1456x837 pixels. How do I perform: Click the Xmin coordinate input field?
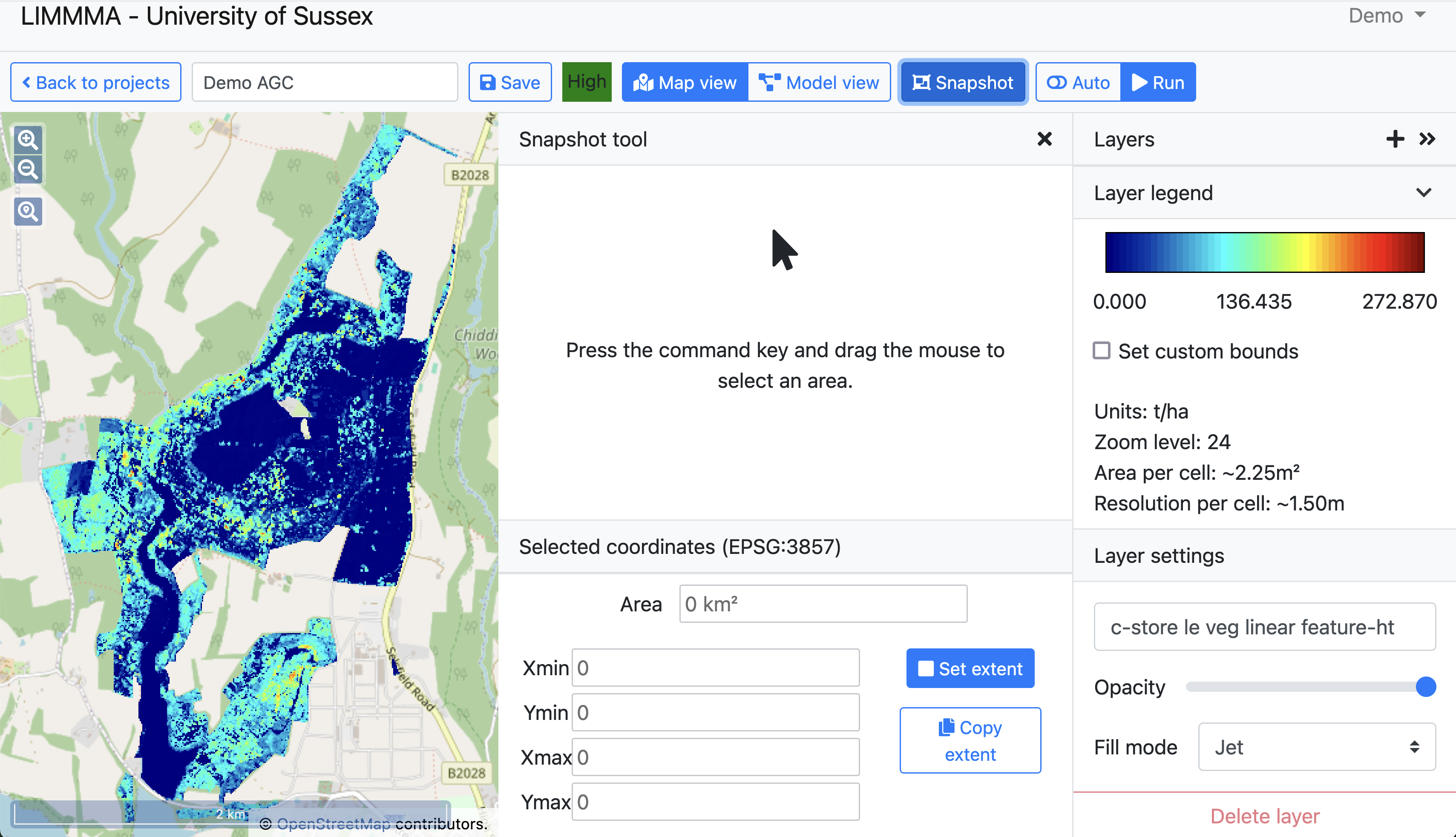coord(715,668)
